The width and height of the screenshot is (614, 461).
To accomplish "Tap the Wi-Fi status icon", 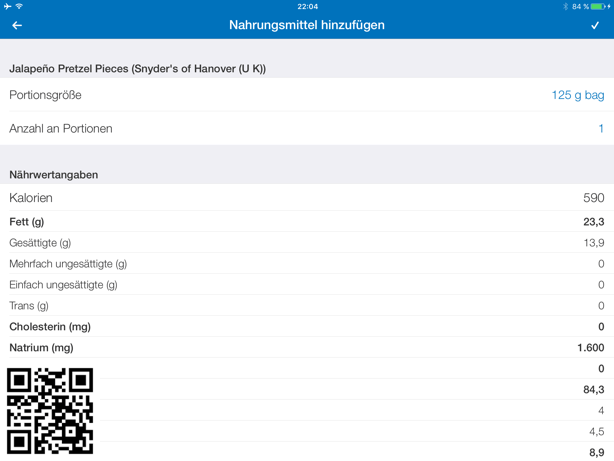I will point(20,6).
